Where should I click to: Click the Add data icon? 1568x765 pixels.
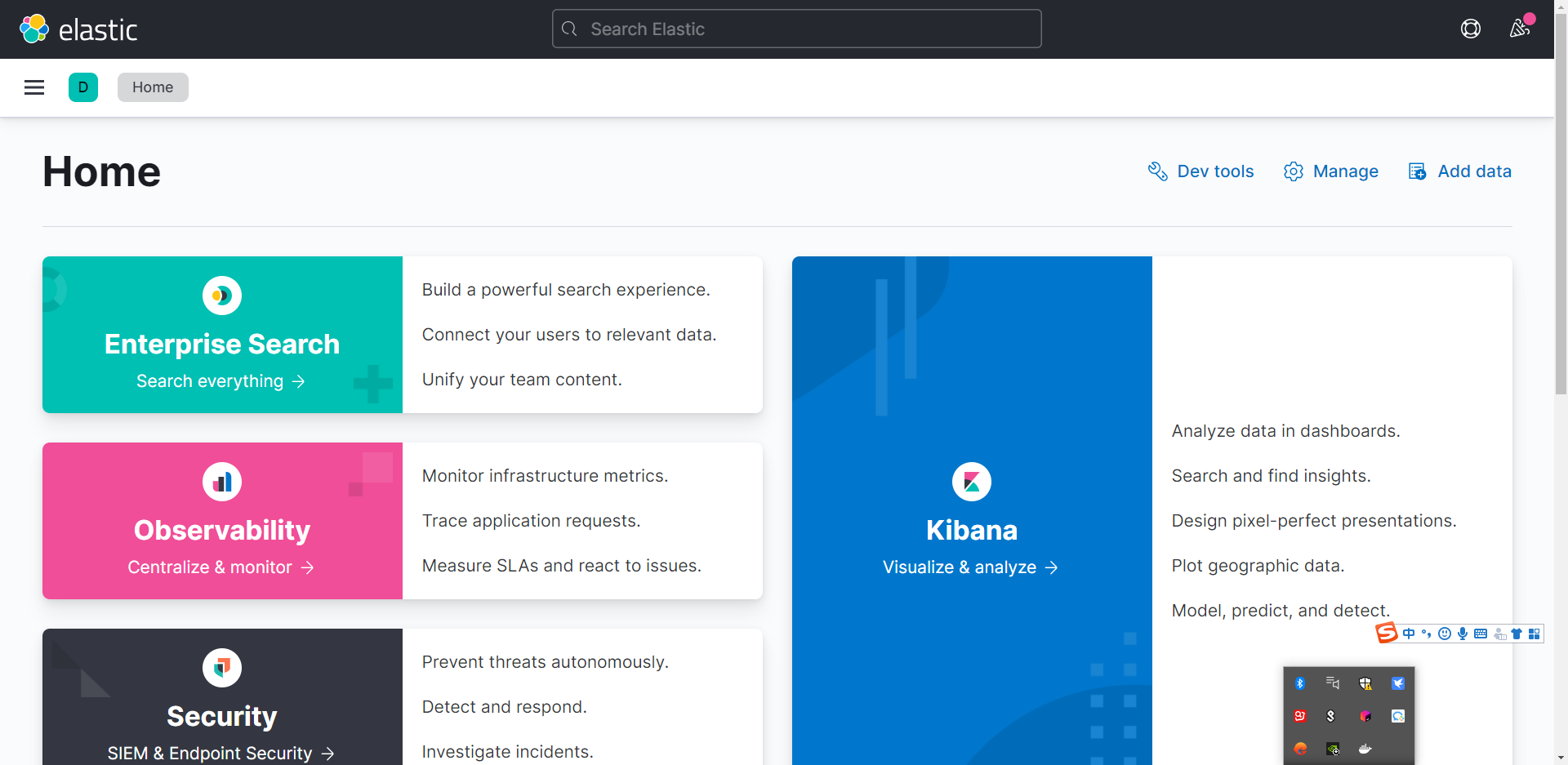click(1418, 171)
